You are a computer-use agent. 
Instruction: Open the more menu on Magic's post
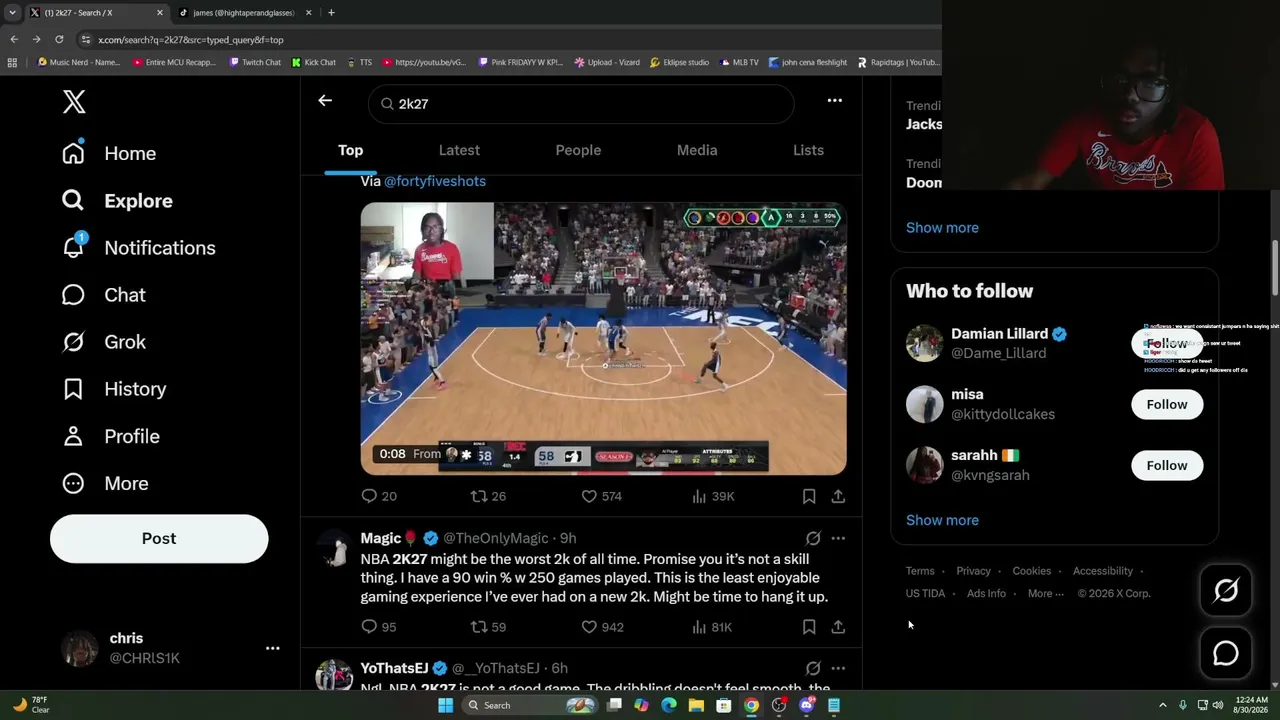838,538
